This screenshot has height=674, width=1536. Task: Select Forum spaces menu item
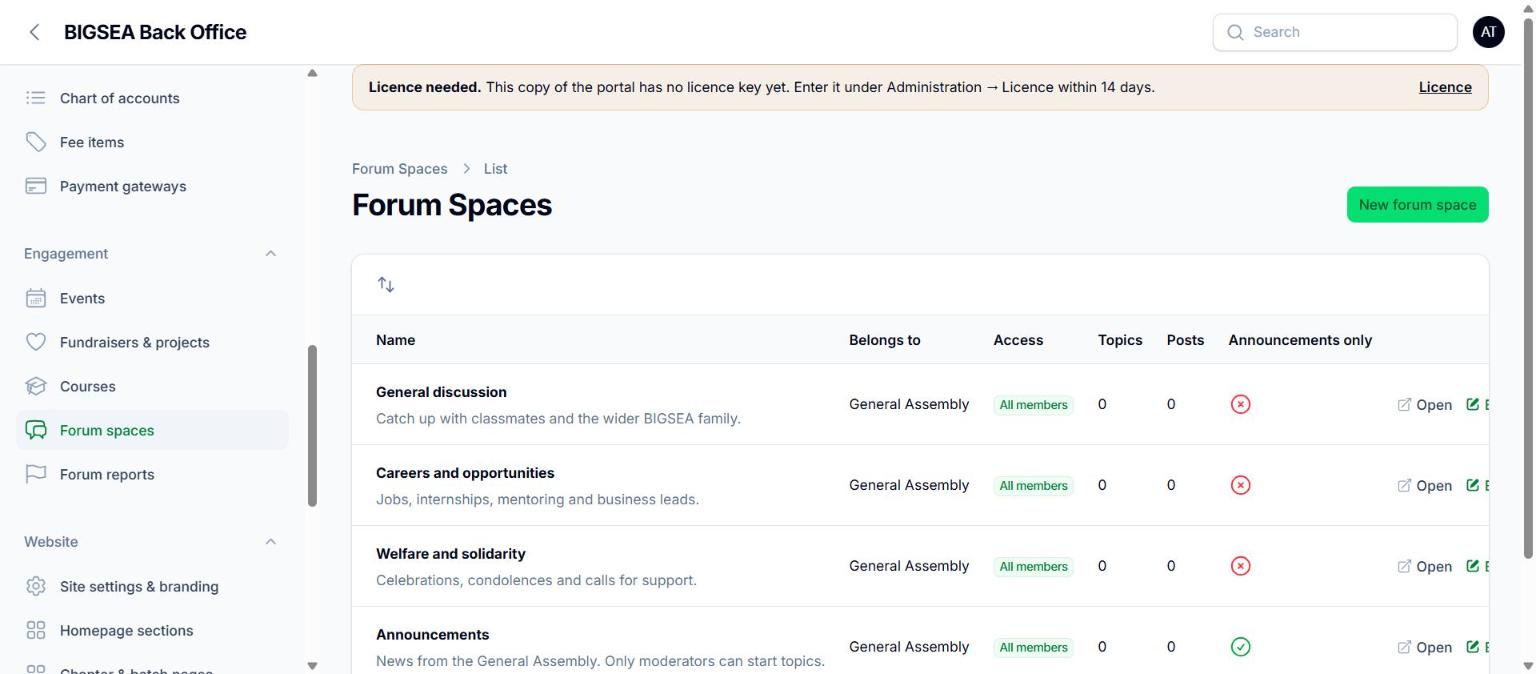click(x=152, y=430)
